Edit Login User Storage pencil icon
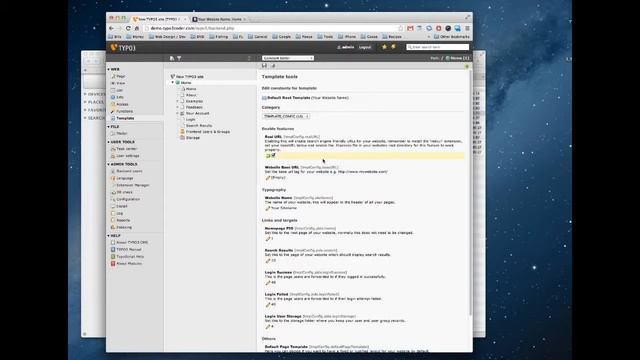This screenshot has width=640, height=360. 268,327
